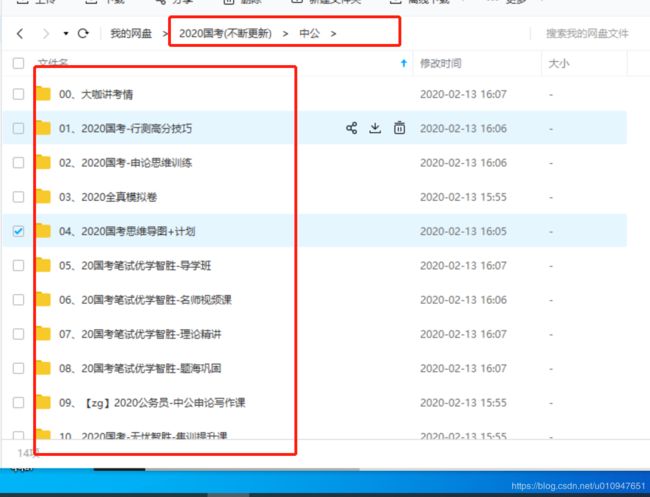Click date 2020-02-13 15:55 of 03、2020全真模拟卷
Viewport: 650px width, 497px height.
tap(463, 197)
